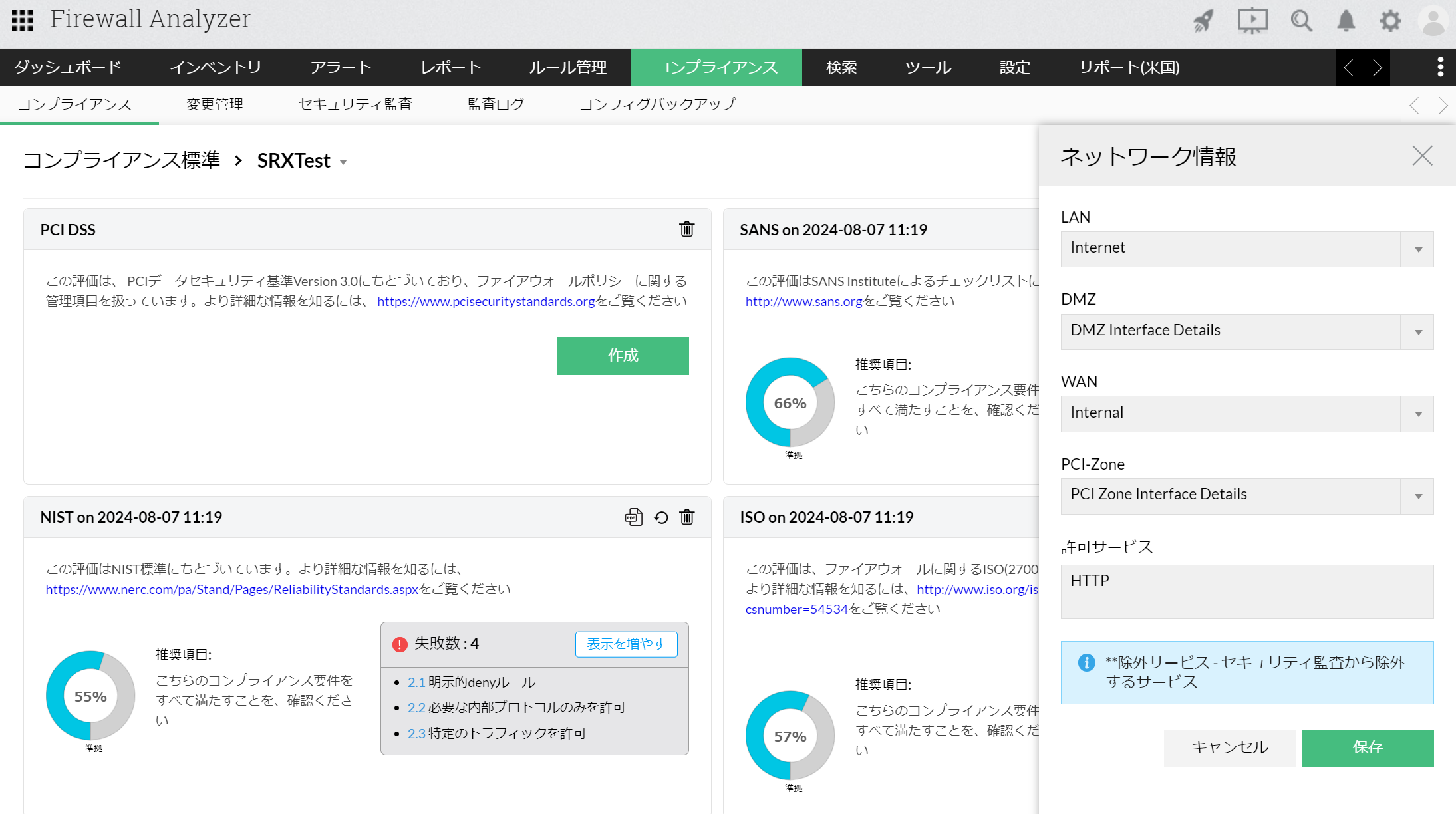The width and height of the screenshot is (1456, 814).
Task: Export the NIST report as PDF icon
Action: tap(633, 517)
